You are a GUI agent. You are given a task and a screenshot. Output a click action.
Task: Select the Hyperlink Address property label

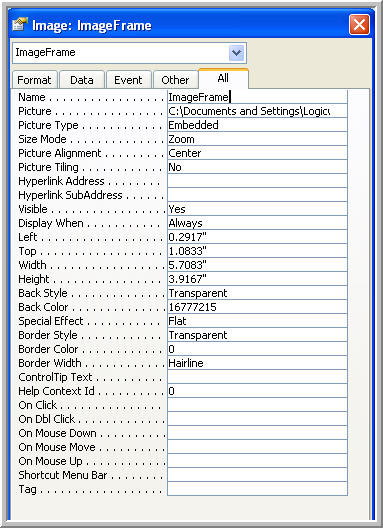pos(61,181)
